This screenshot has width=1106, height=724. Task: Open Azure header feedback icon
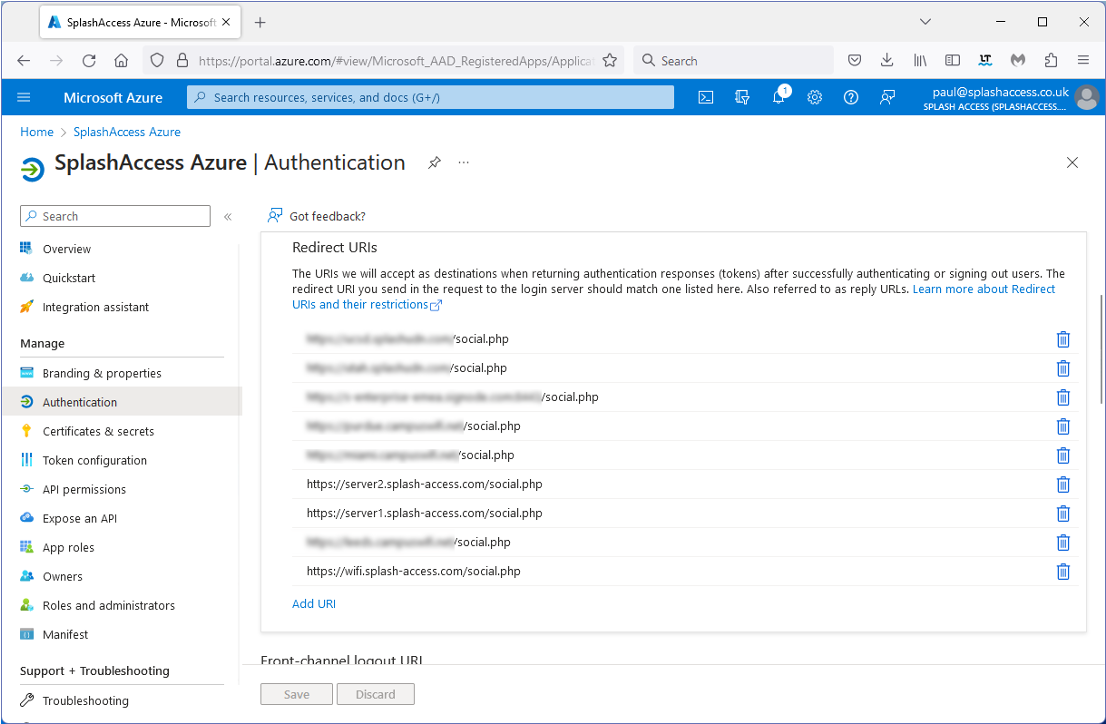point(887,97)
